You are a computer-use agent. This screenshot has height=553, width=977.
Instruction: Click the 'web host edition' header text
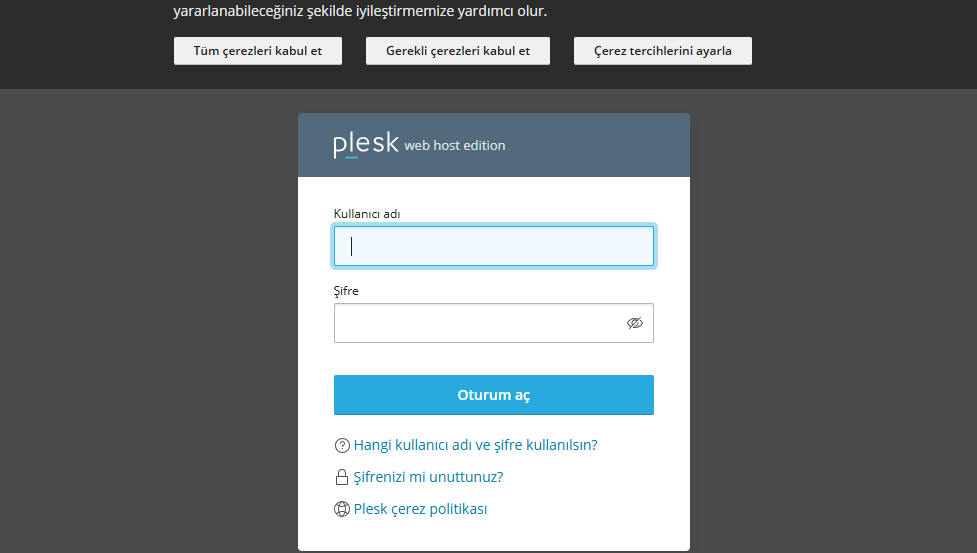(x=455, y=146)
